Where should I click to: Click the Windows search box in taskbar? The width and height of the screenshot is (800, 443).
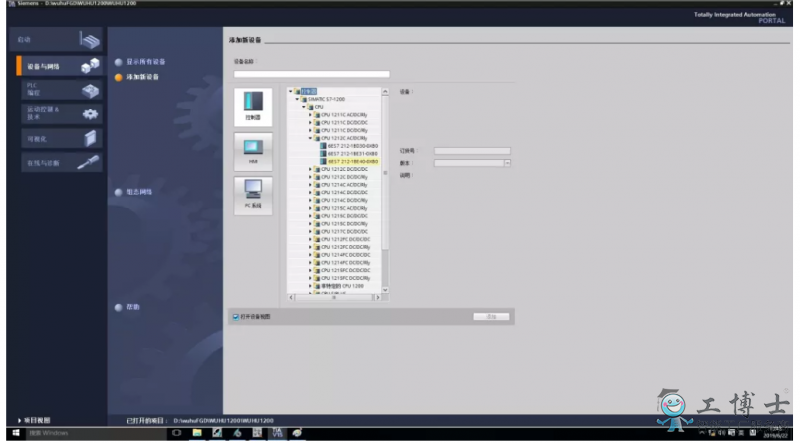click(x=94, y=433)
